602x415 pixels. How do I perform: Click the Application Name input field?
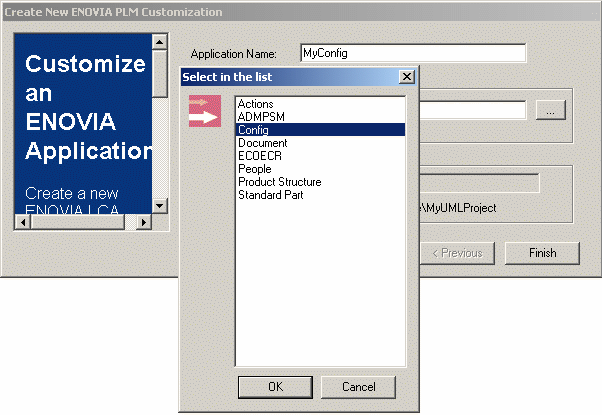coord(413,53)
